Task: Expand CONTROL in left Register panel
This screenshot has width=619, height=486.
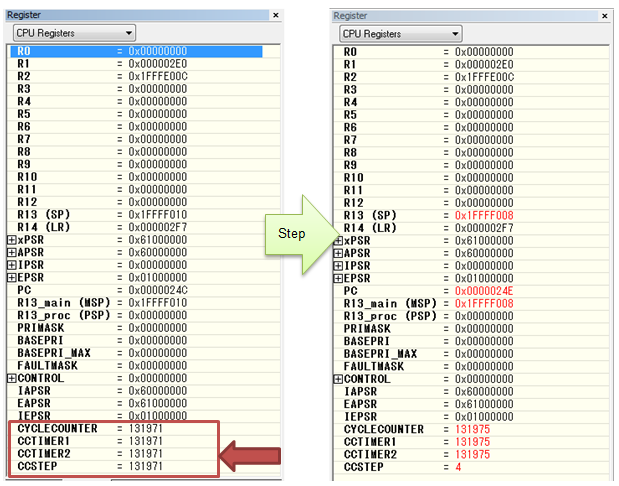Action: tap(12, 378)
